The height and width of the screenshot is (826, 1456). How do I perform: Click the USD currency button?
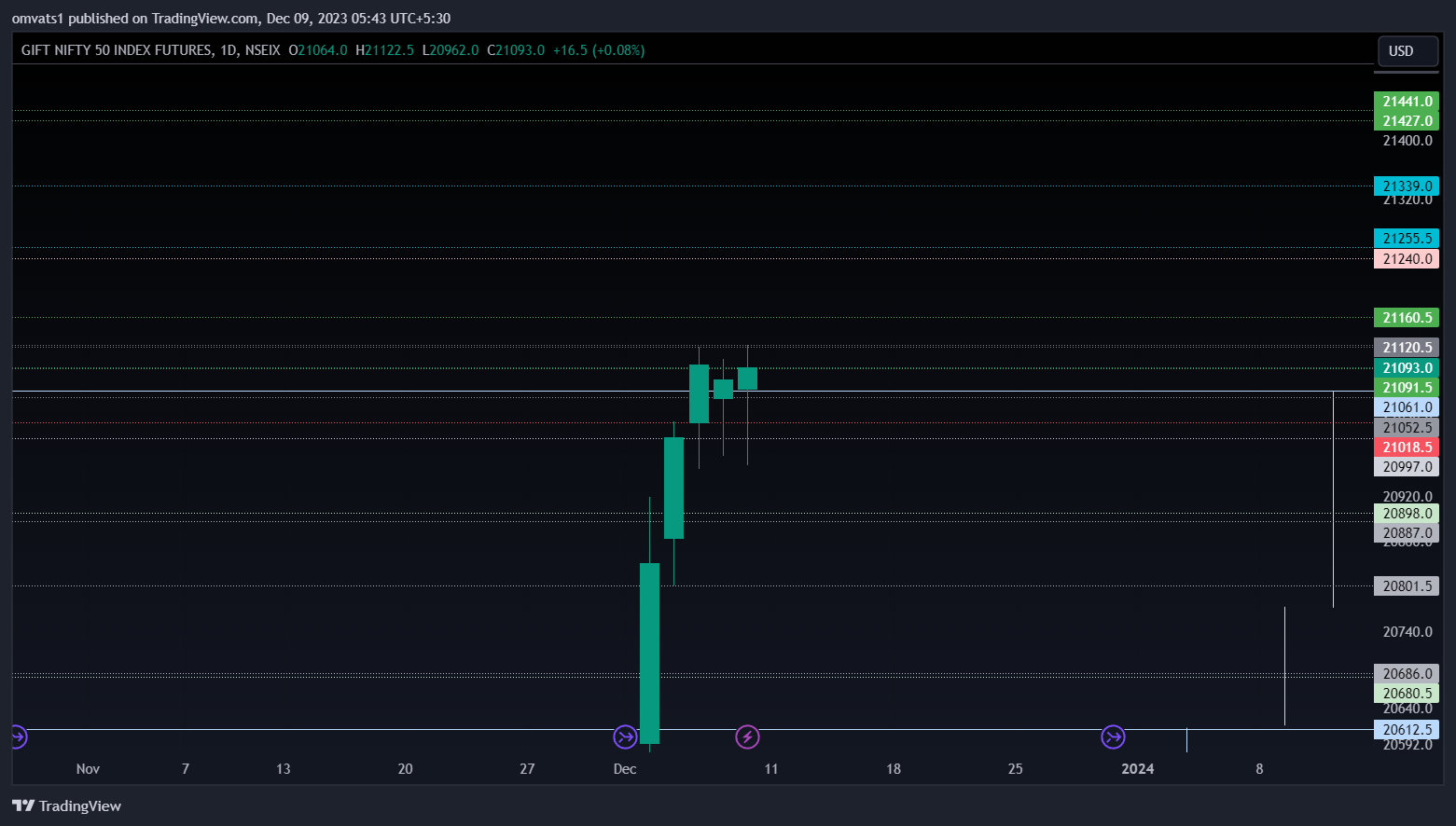(1407, 51)
